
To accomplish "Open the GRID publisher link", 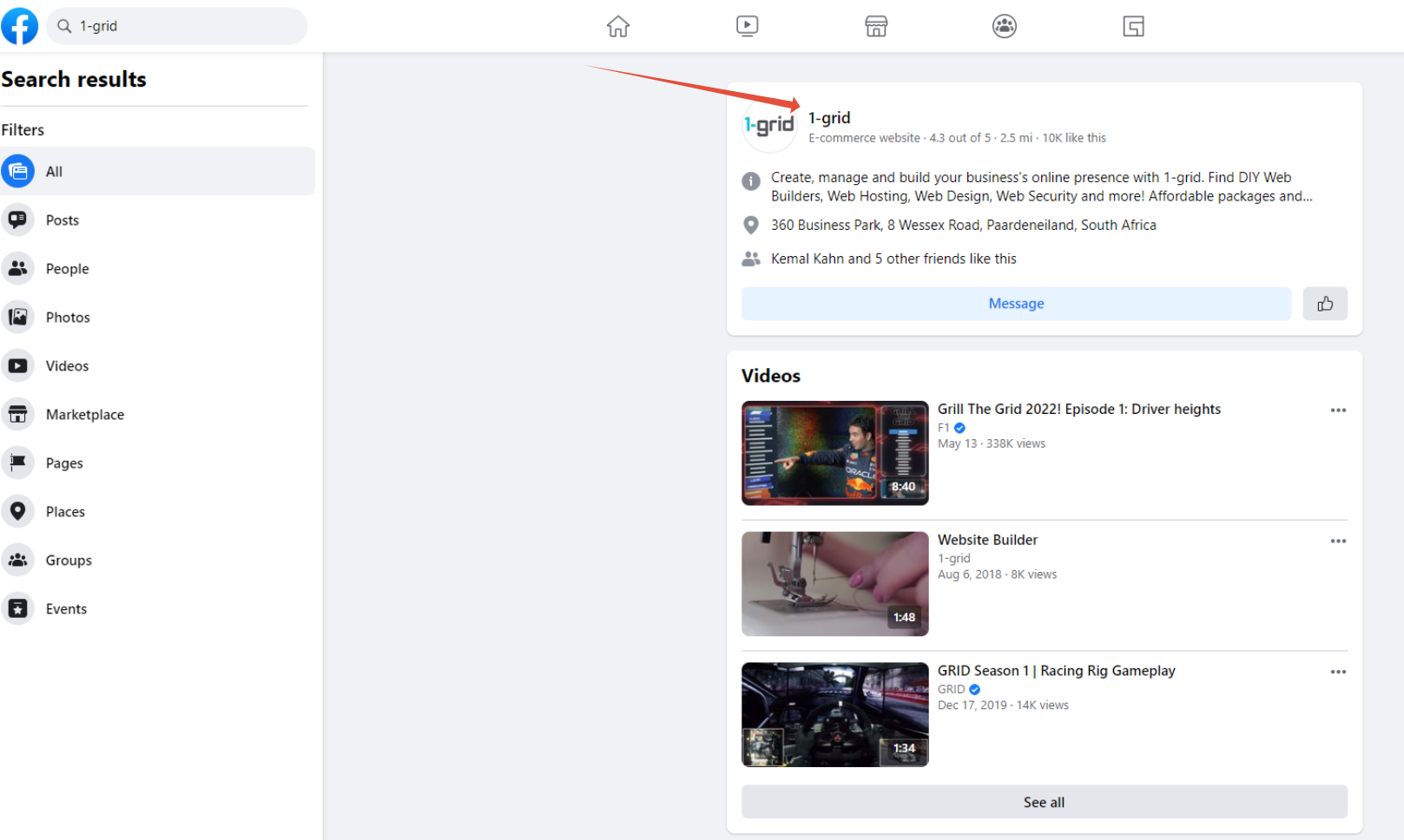I will point(952,690).
